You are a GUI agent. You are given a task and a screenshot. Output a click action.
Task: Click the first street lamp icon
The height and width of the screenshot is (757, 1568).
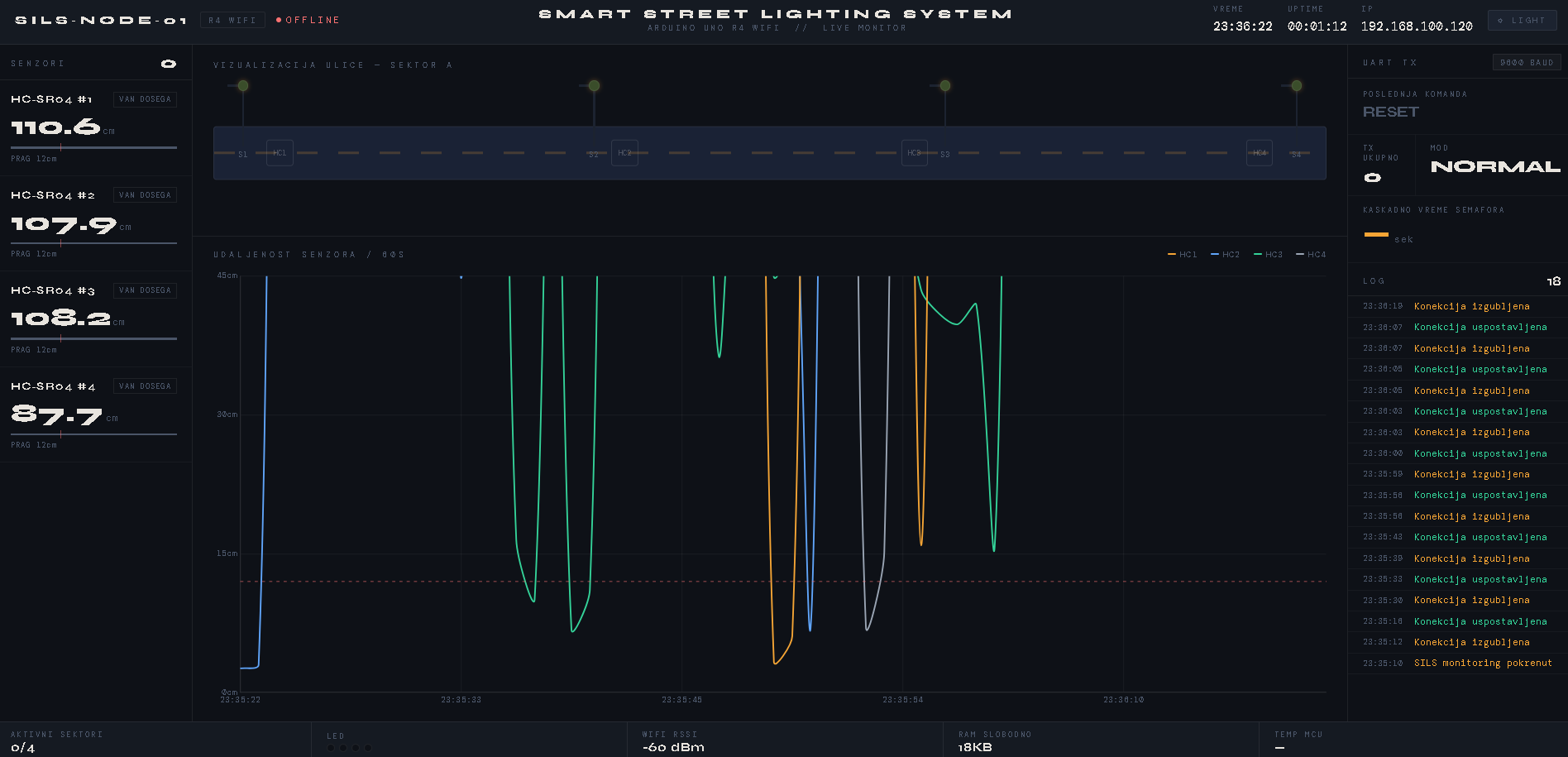click(x=243, y=86)
